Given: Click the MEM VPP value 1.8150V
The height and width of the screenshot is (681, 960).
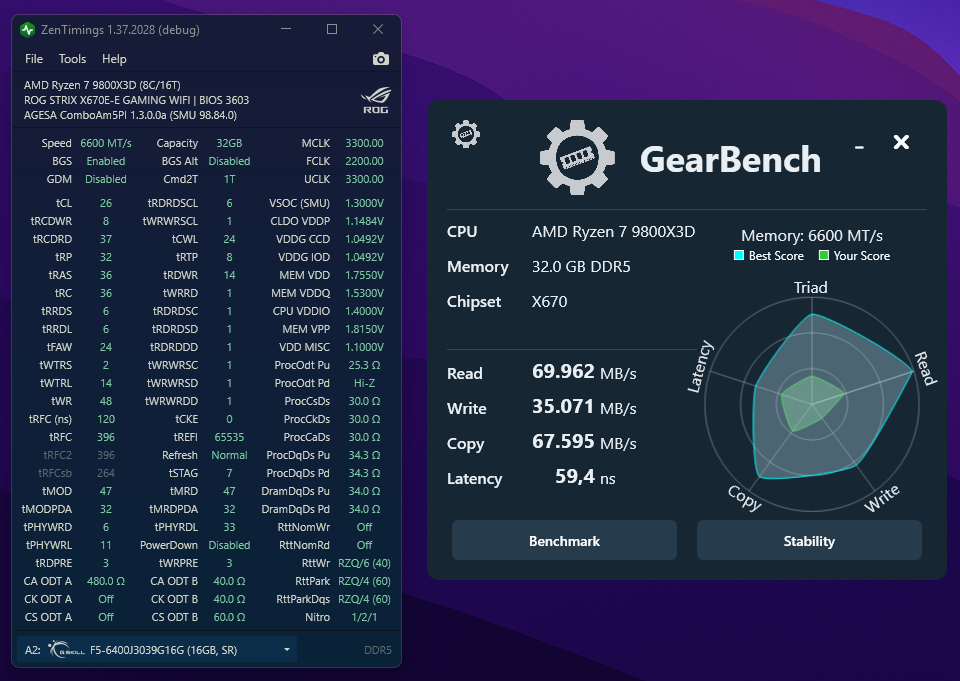Looking at the screenshot, I should pyautogui.click(x=364, y=329).
